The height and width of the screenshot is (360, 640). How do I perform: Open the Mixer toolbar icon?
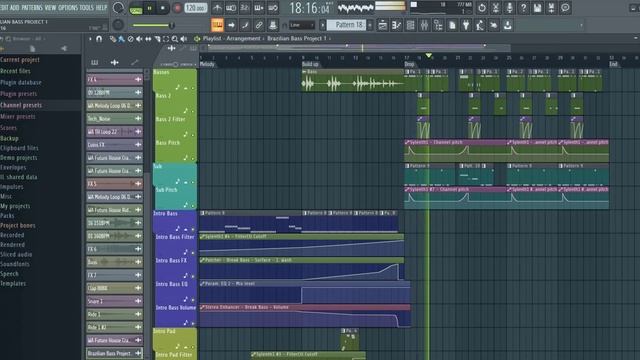pyautogui.click(x=424, y=25)
